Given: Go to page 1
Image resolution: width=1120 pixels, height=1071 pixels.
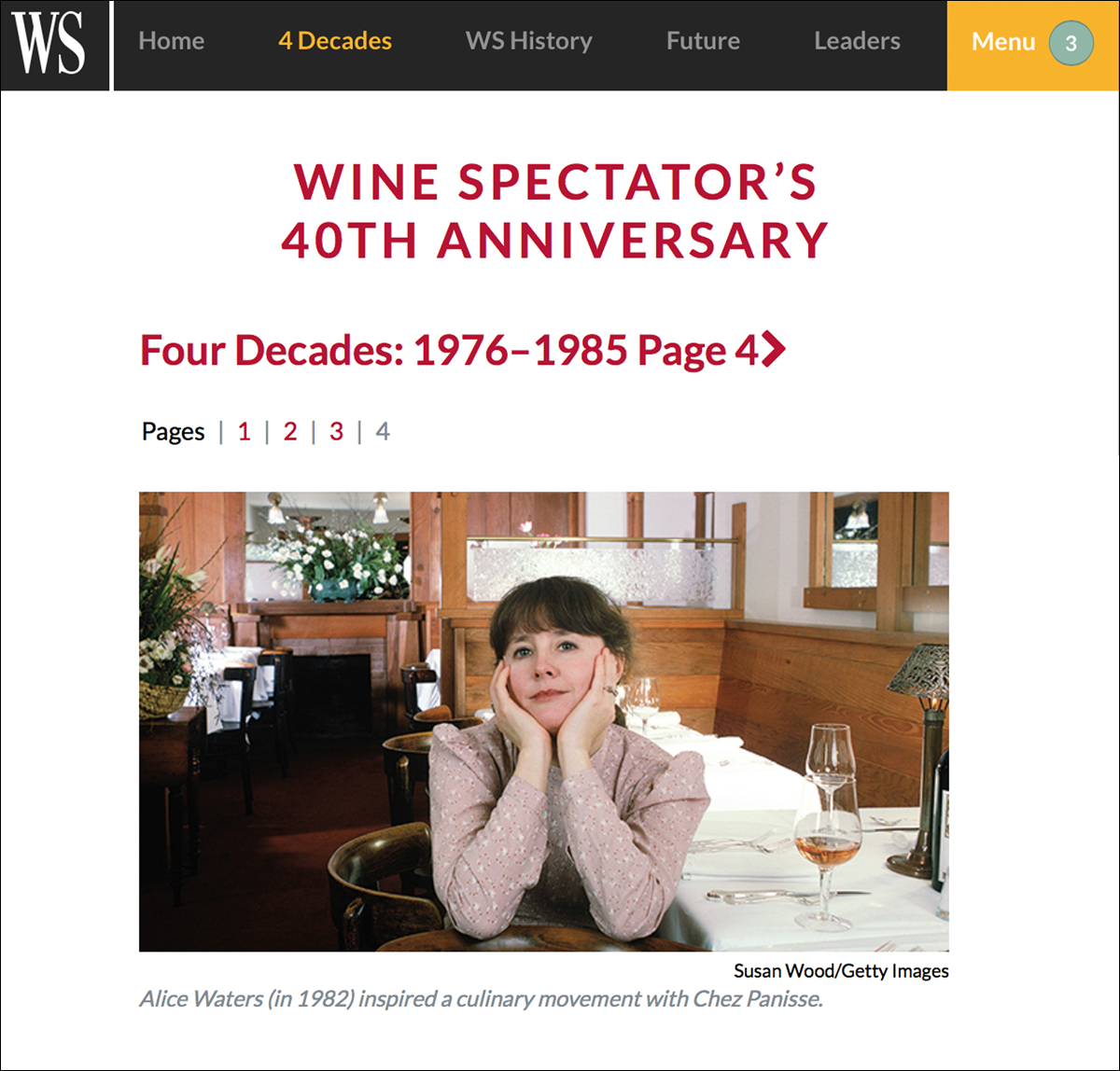Looking at the screenshot, I should point(244,431).
